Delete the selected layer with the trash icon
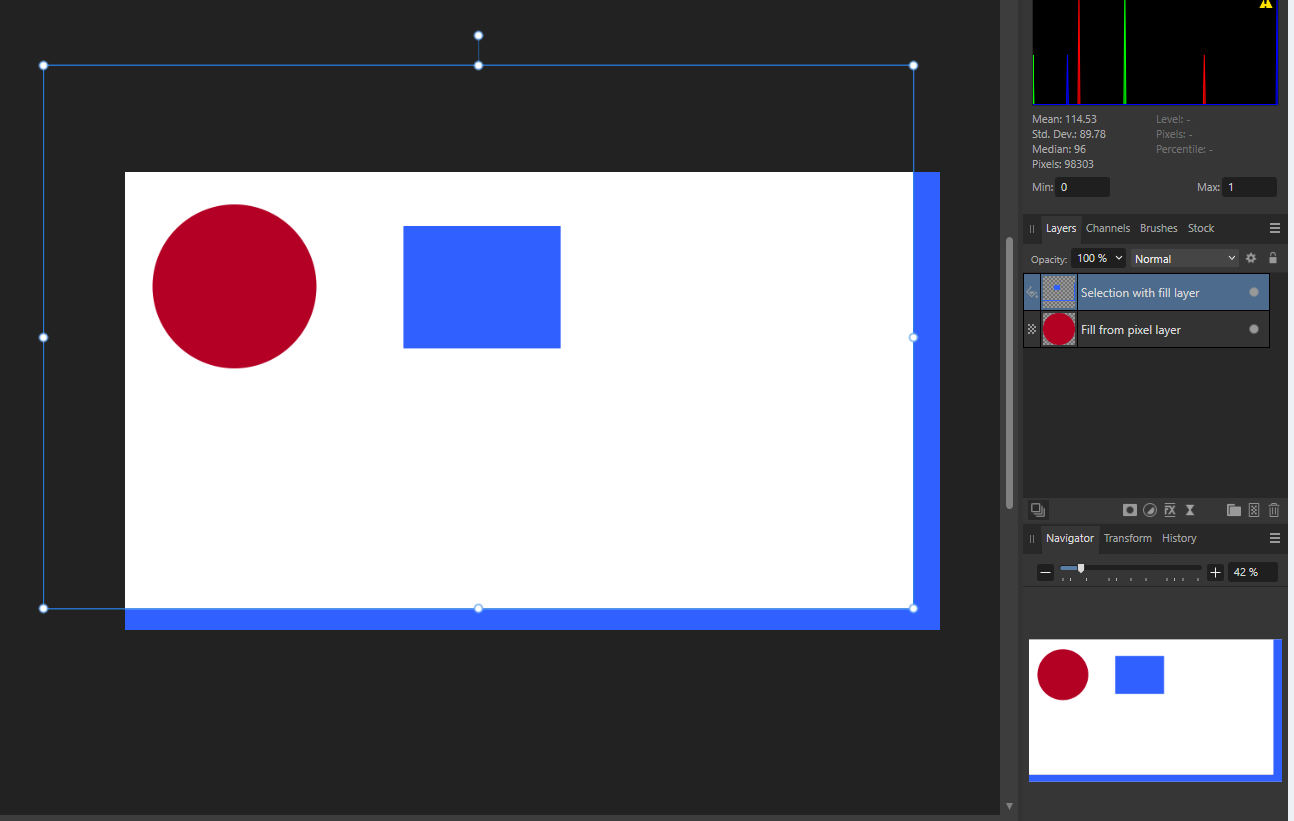Image resolution: width=1294 pixels, height=821 pixels. tap(1274, 510)
